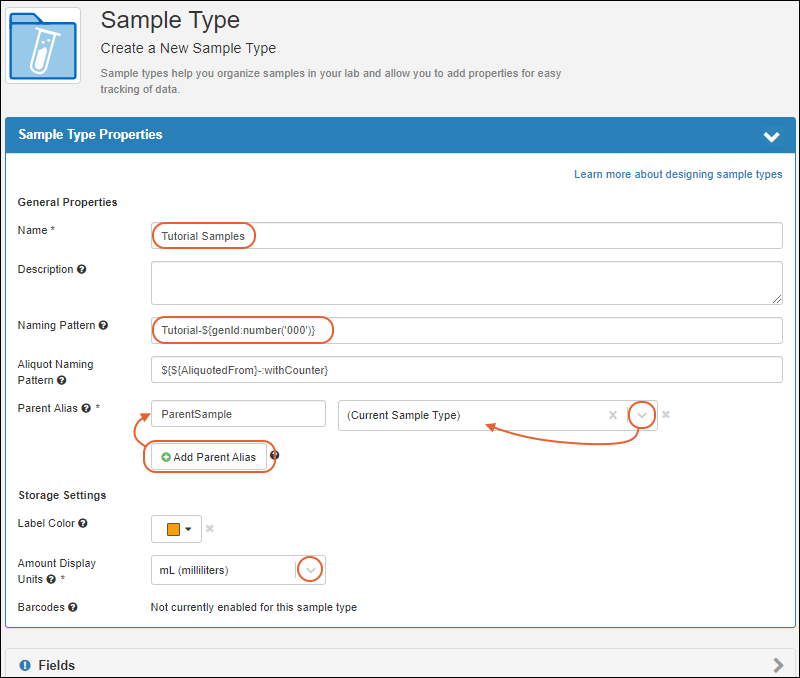Viewport: 800px width, 678px height.
Task: Click help icon next to Label Color
Action: (83, 523)
